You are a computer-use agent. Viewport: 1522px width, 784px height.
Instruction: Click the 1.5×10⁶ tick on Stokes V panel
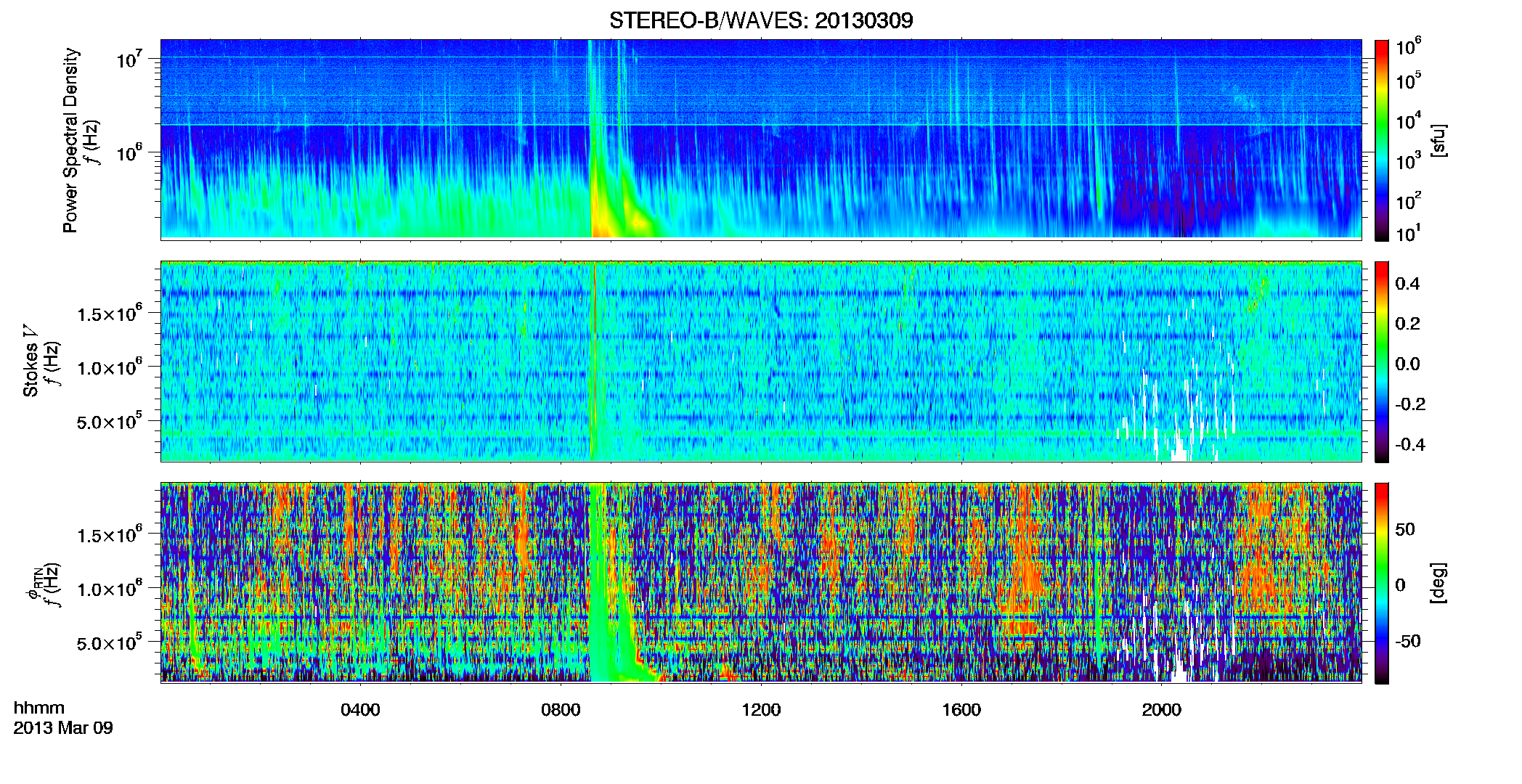coord(110,314)
